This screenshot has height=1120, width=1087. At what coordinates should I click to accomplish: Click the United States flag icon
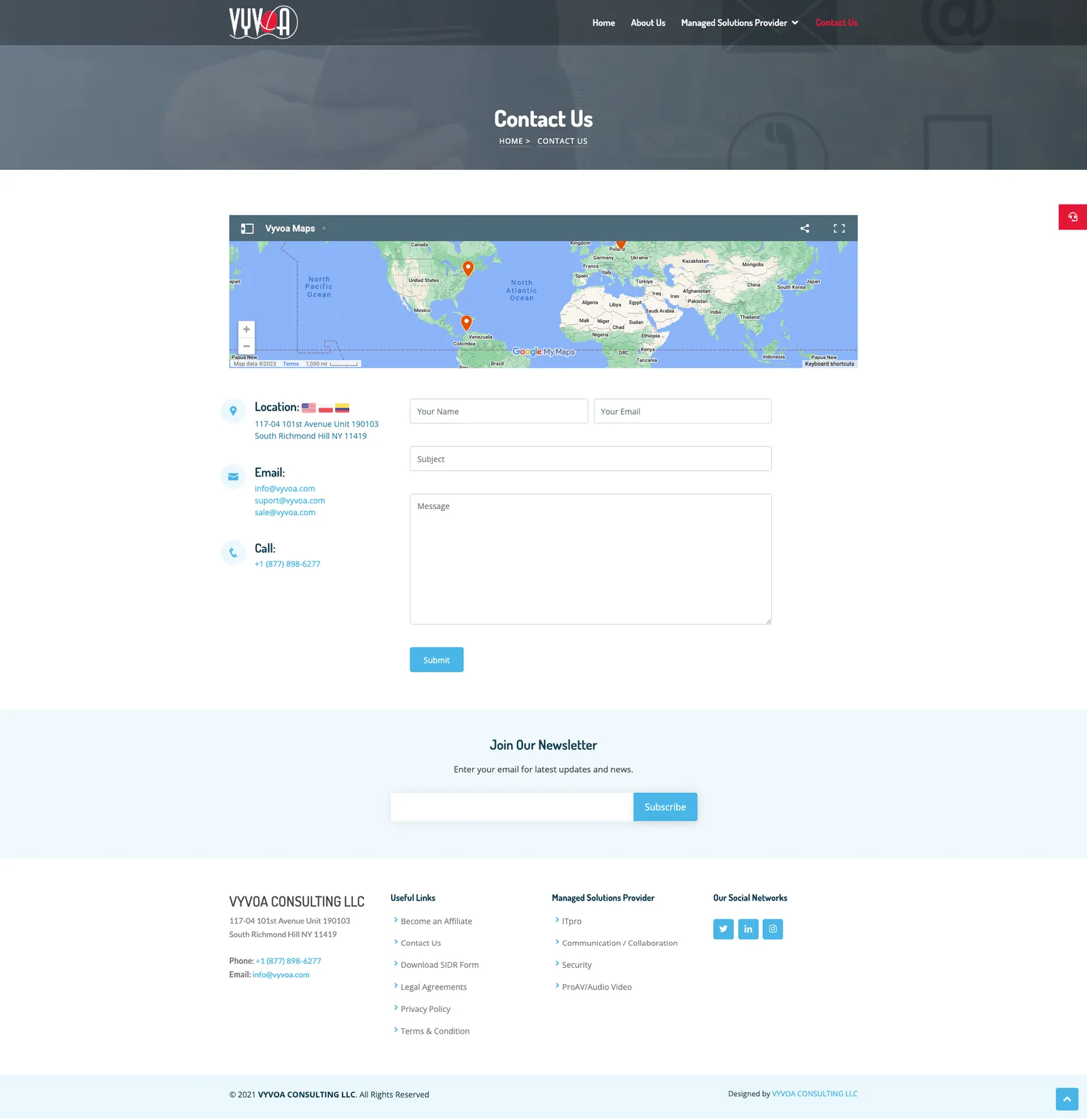(308, 408)
